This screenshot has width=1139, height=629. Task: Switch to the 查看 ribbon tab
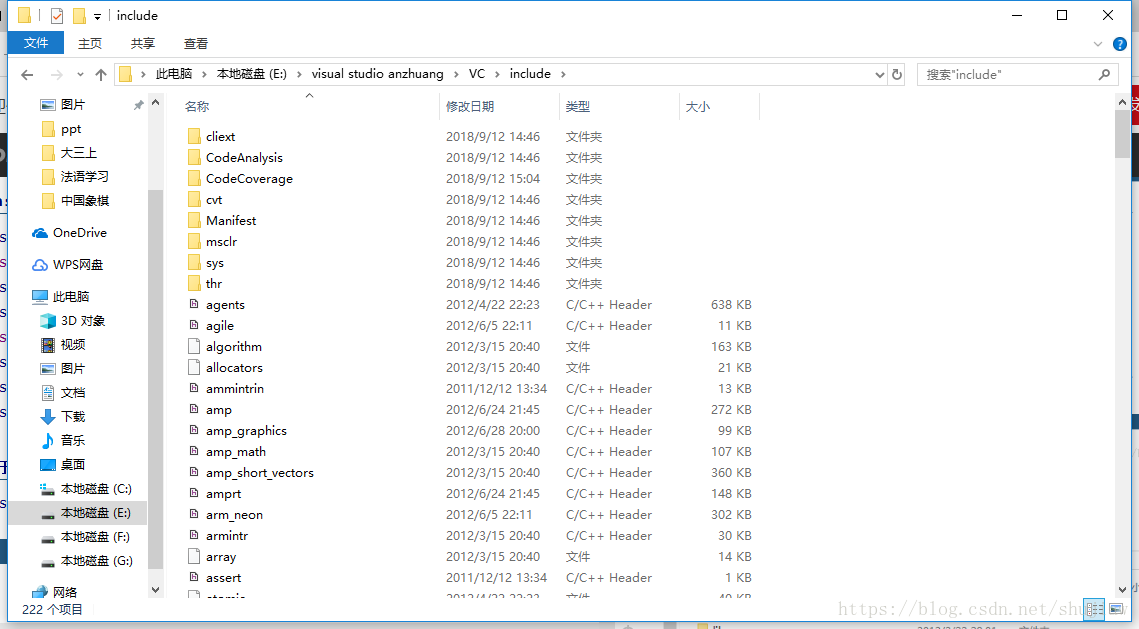[196, 43]
